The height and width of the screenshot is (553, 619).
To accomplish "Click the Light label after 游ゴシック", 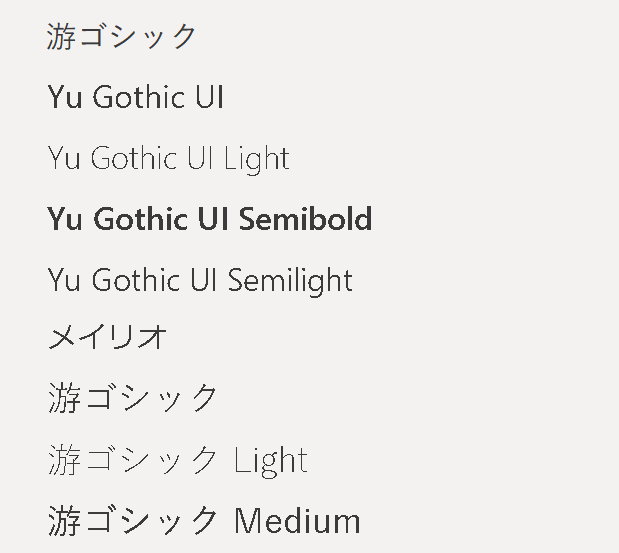I will coord(271,461).
